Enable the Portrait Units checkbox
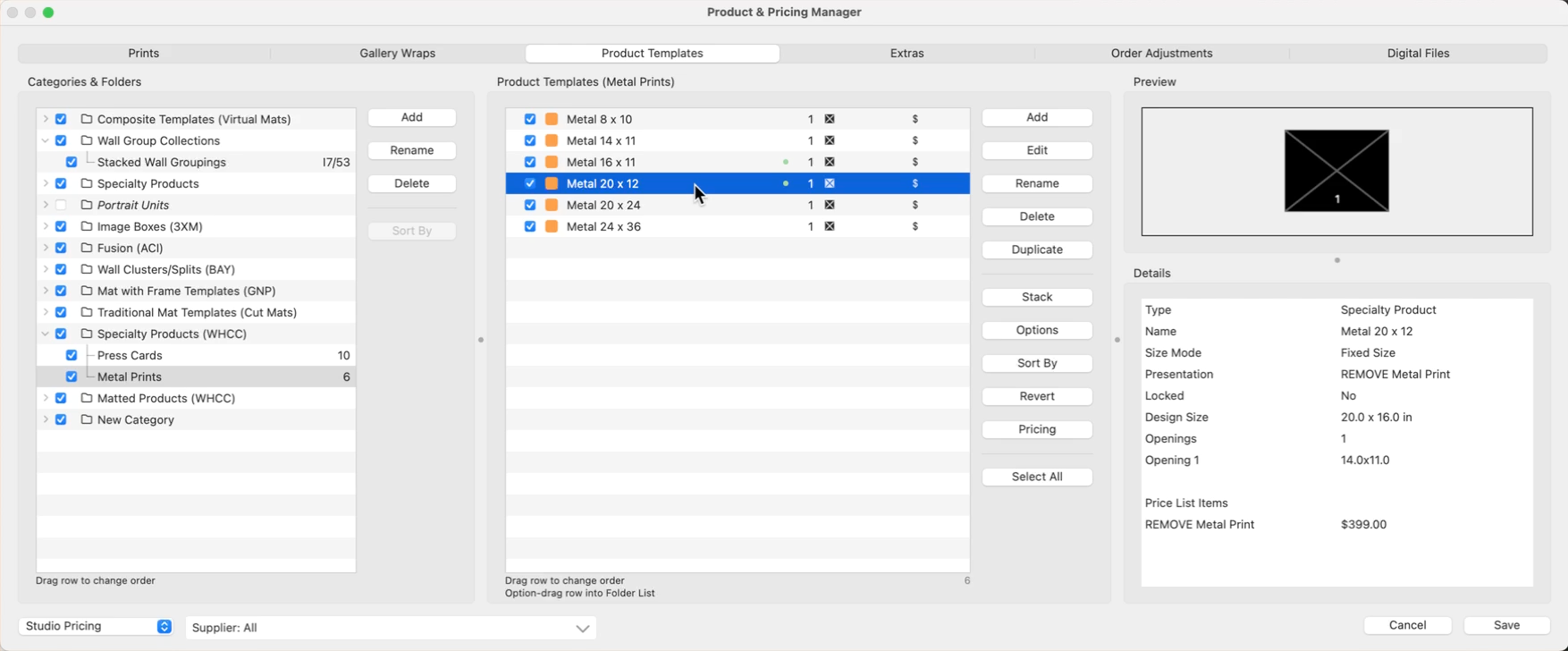1568x651 pixels. [61, 205]
